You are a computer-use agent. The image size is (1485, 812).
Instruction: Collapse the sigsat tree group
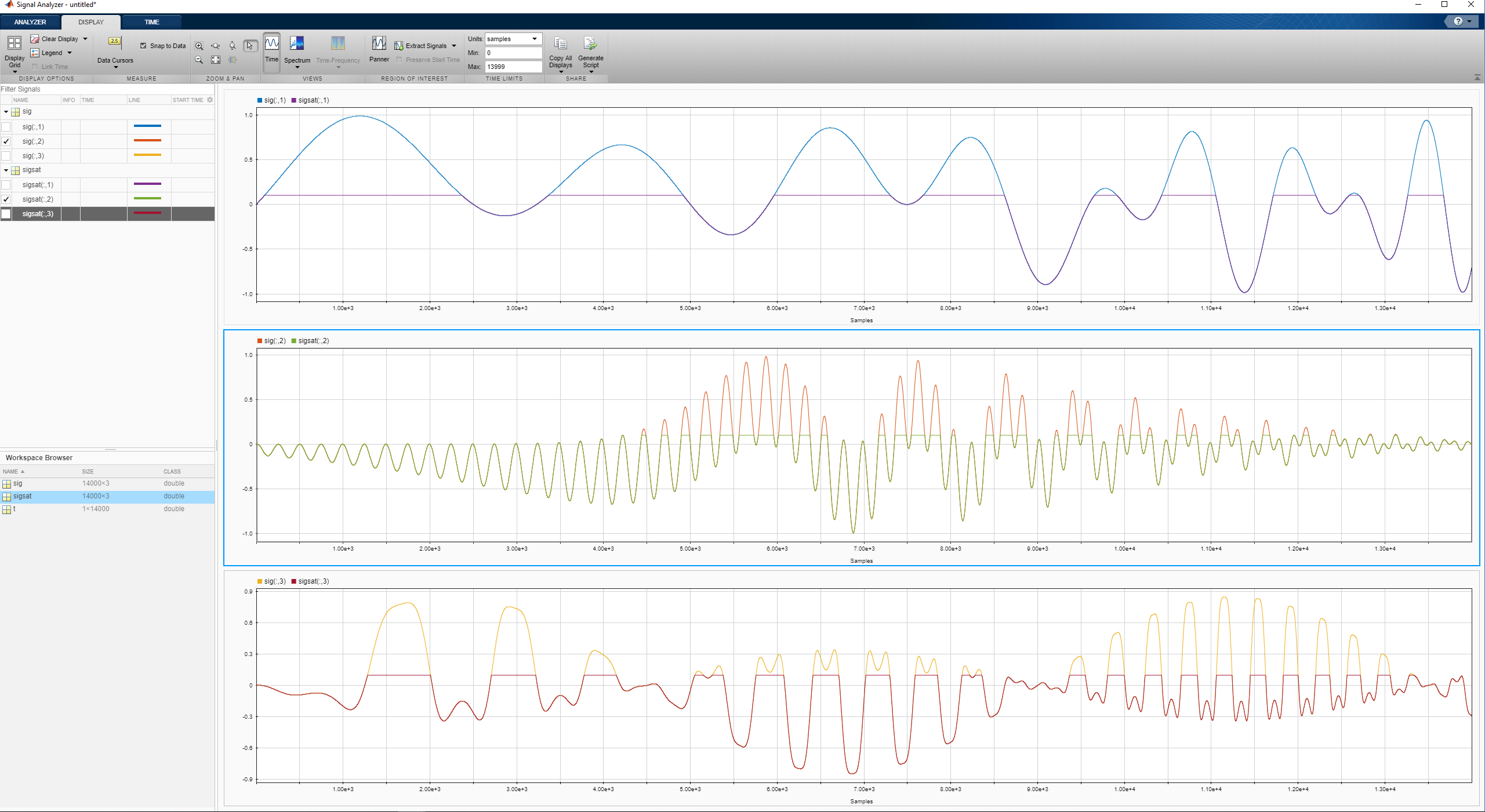6,170
